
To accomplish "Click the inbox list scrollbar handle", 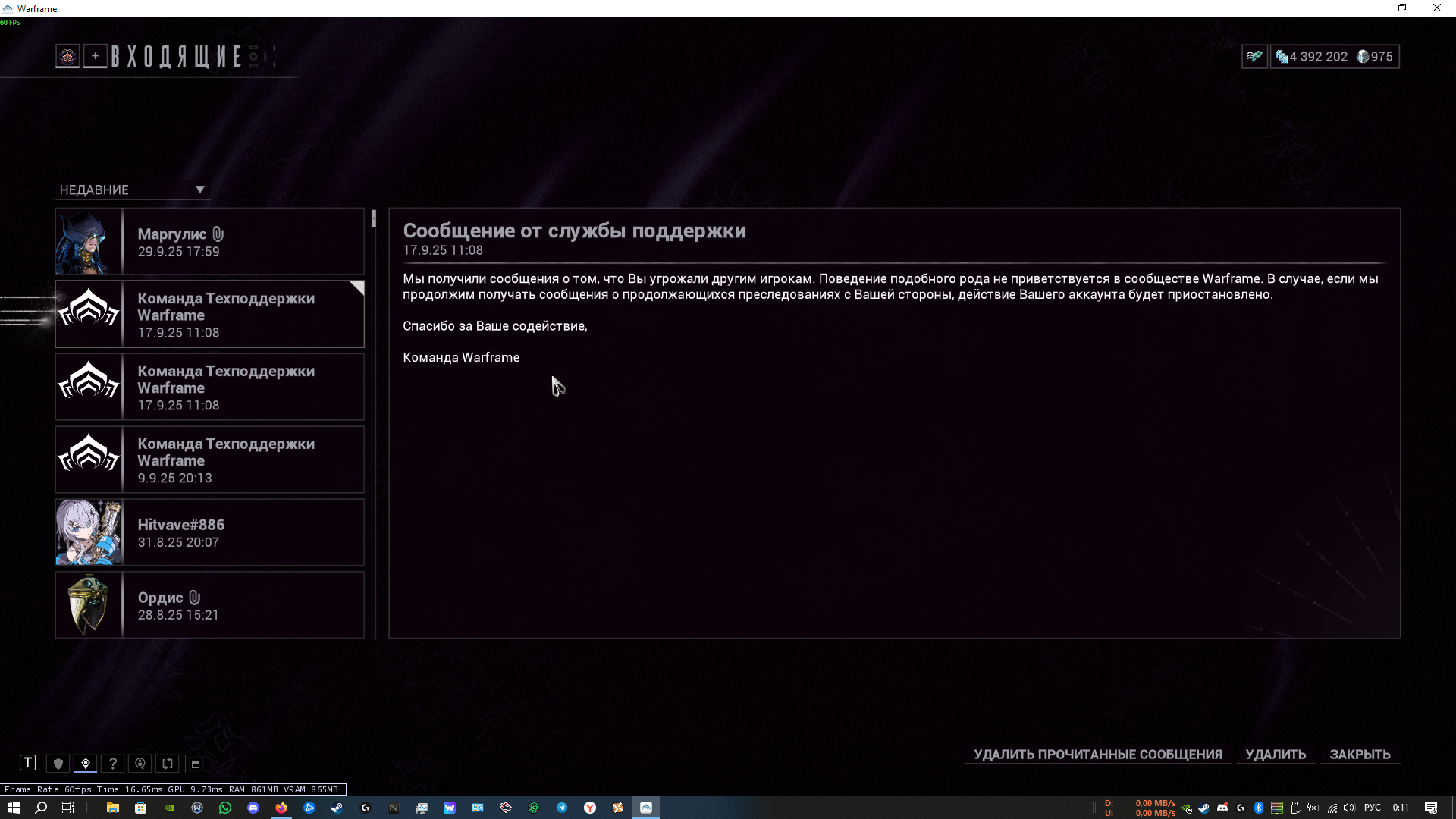I will click(x=374, y=219).
